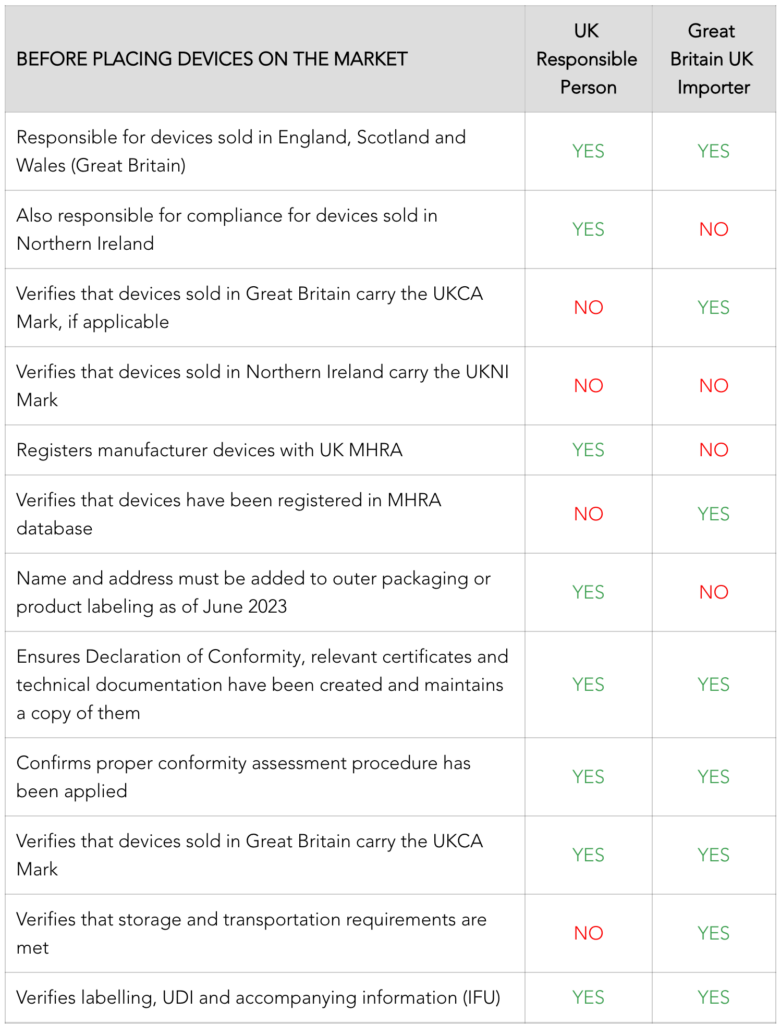Select the "Name and address" June 2023 row text
The height and width of the screenshot is (1024, 781).
tap(253, 592)
